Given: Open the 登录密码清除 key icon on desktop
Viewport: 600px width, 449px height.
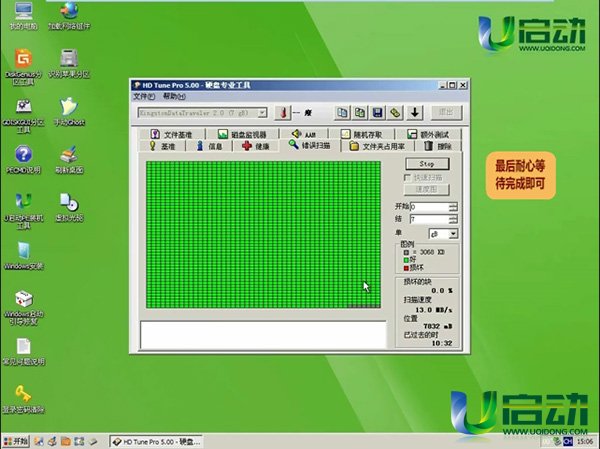Looking at the screenshot, I should tap(22, 396).
